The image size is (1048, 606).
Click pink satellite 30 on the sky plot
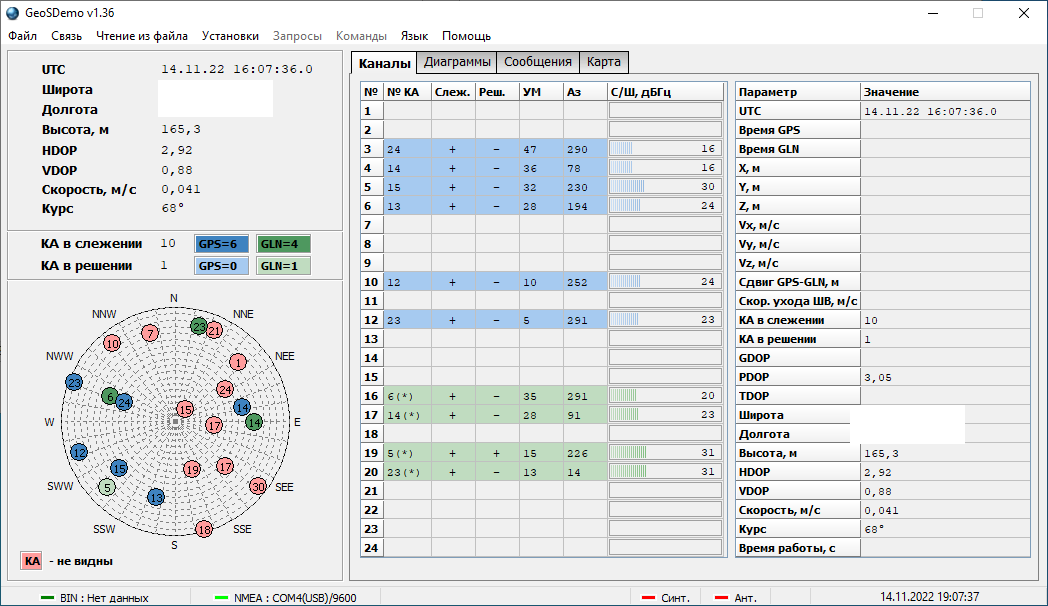pyautogui.click(x=258, y=486)
